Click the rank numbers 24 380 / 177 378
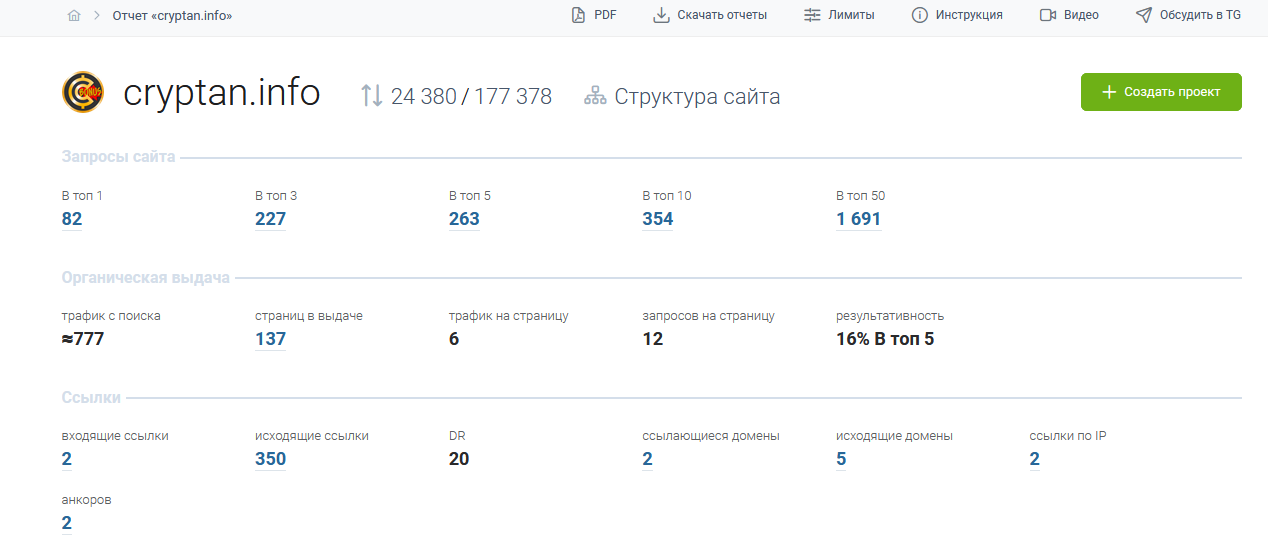The image size is (1268, 555). 471,97
